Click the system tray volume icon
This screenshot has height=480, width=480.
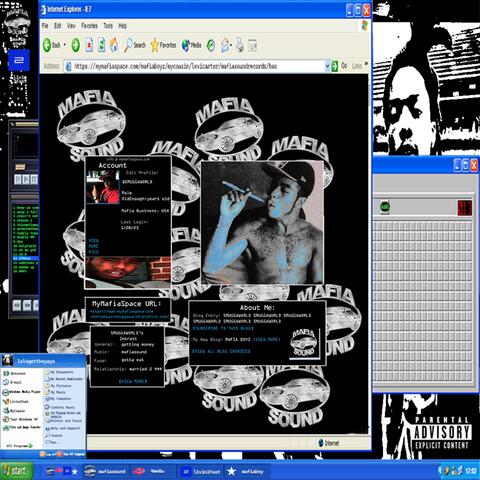click(447, 471)
